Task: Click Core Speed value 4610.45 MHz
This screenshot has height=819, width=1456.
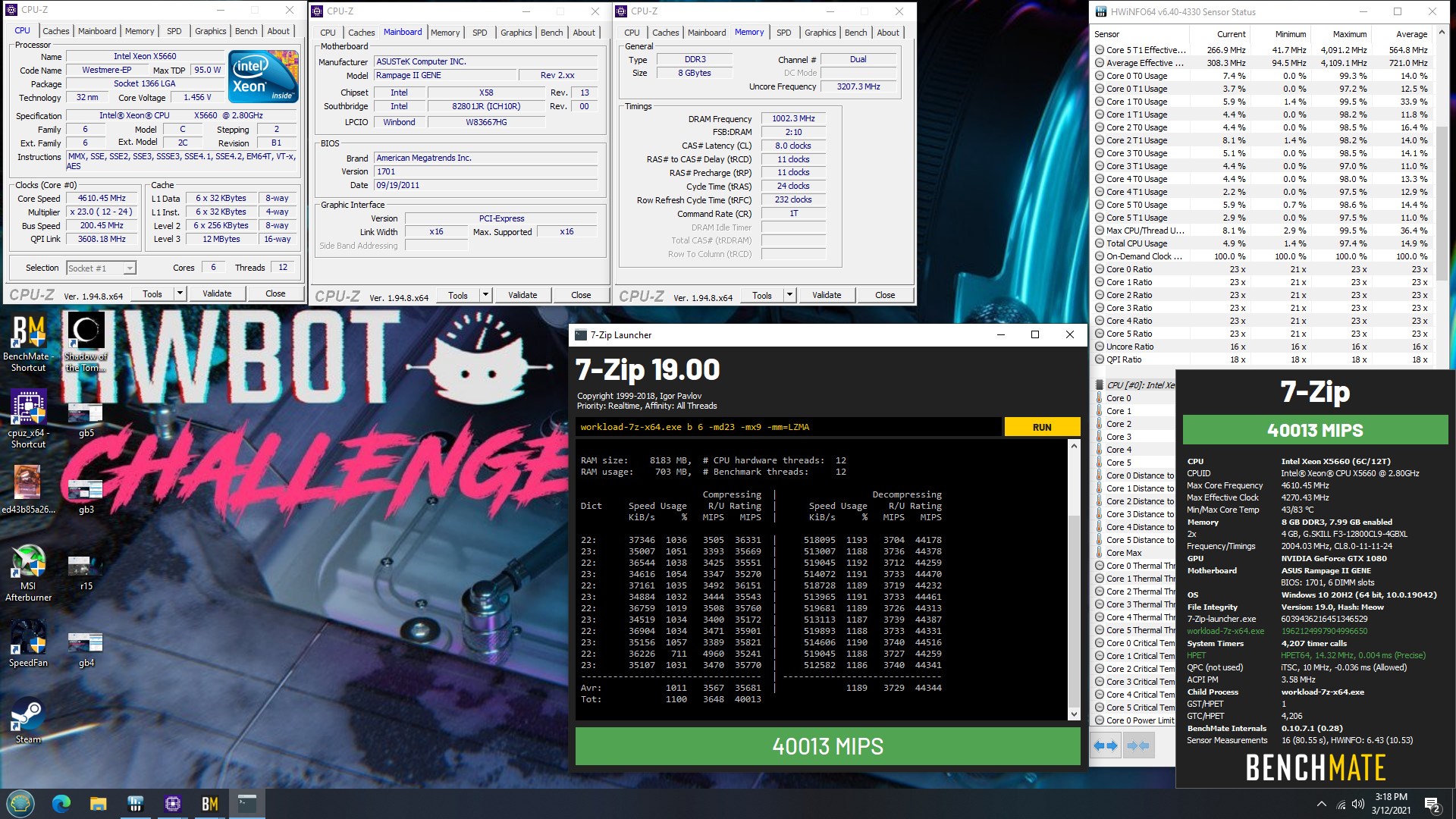Action: click(x=102, y=198)
